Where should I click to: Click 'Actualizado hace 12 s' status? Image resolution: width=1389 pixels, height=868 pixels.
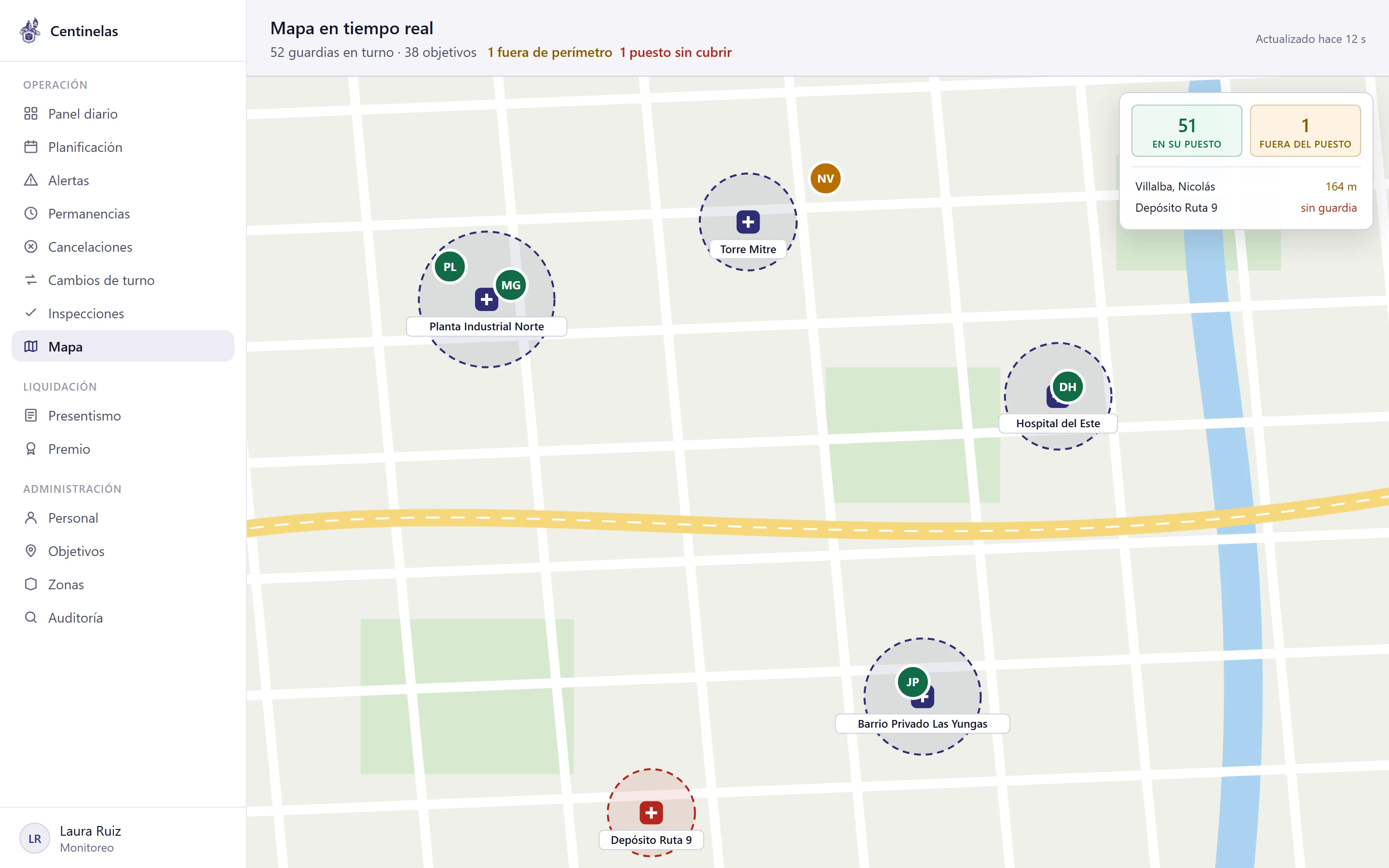tap(1310, 39)
